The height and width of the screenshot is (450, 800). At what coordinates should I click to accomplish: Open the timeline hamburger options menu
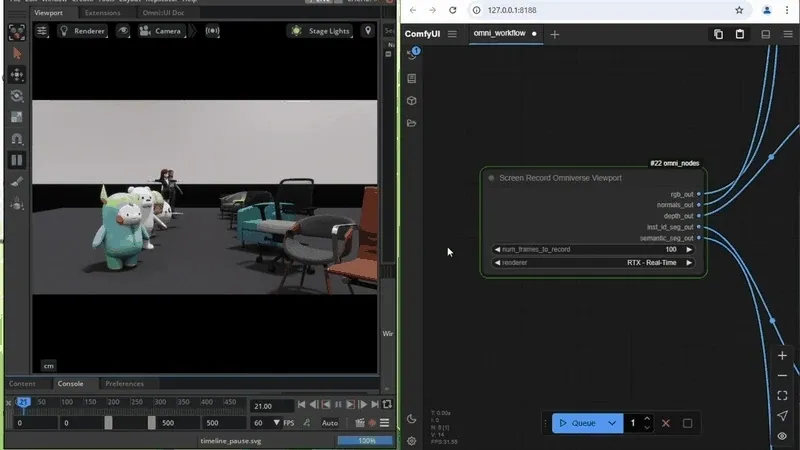click(x=385, y=422)
